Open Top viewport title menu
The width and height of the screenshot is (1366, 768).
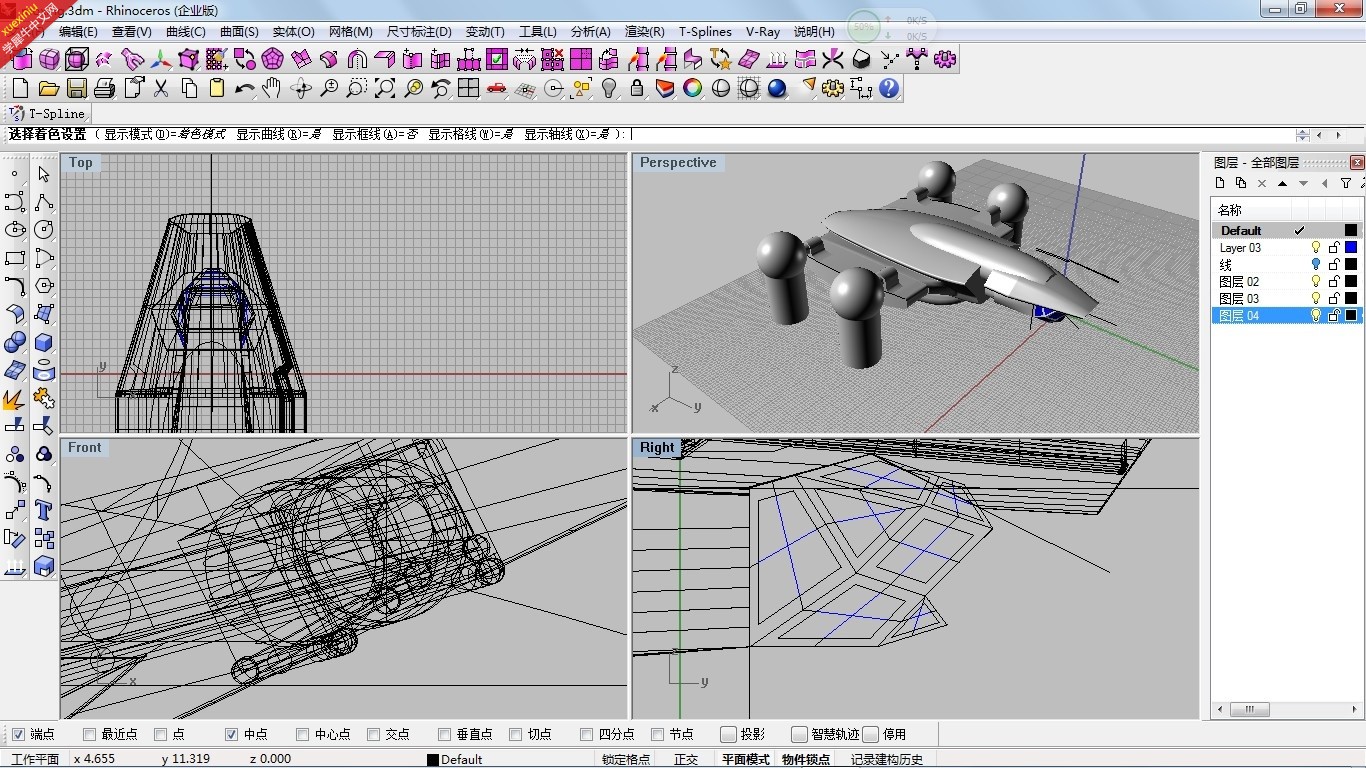pos(80,163)
